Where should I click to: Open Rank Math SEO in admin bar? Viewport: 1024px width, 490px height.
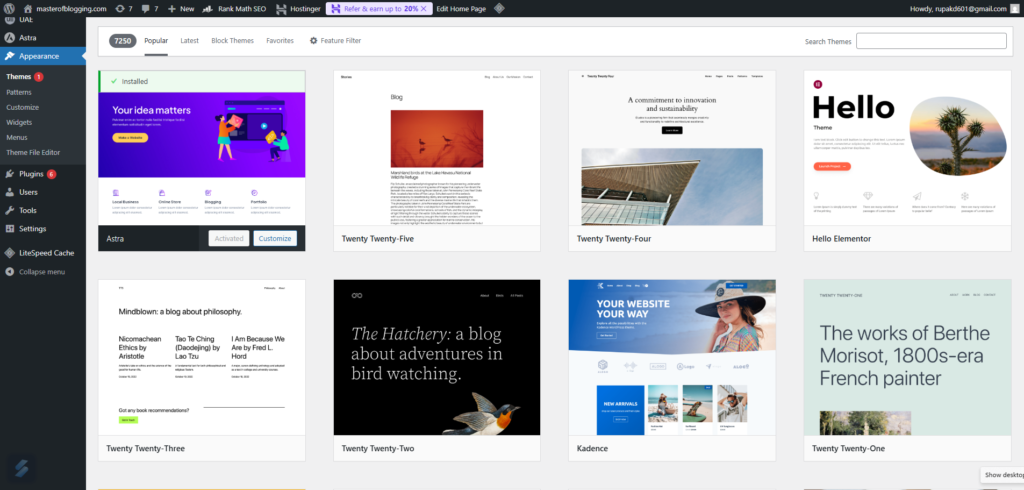tap(234, 8)
